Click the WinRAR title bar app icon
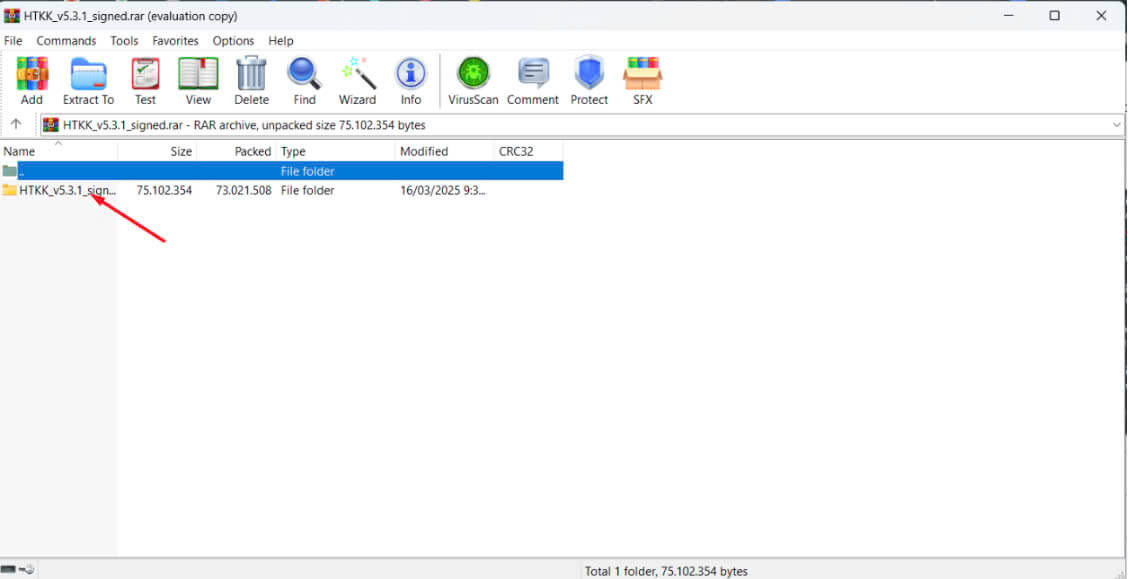 click(x=12, y=16)
